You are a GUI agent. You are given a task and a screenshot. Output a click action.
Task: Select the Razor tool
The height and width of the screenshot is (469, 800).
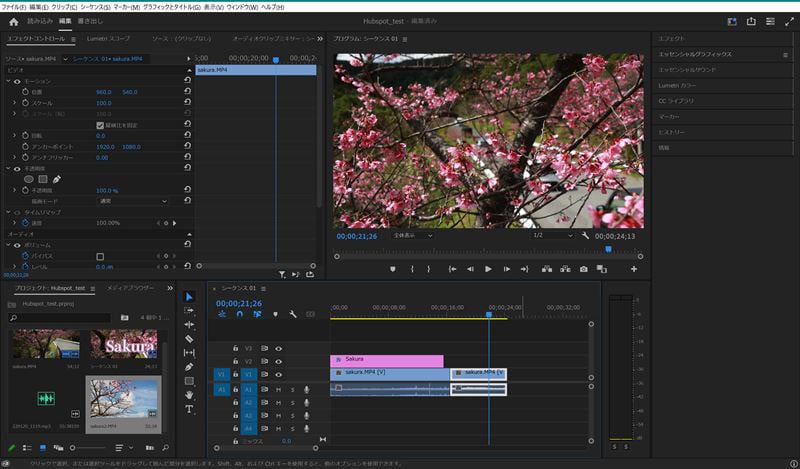[x=189, y=338]
